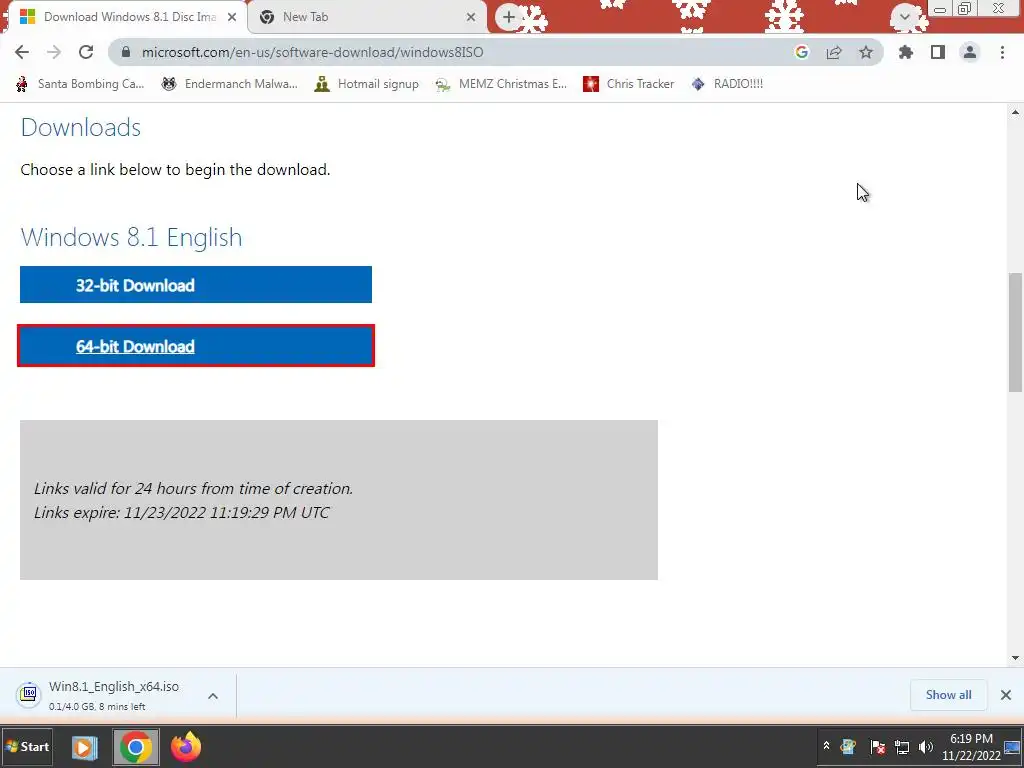The width and height of the screenshot is (1024, 768).
Task: Start the 32-bit Download
Action: coord(196,285)
